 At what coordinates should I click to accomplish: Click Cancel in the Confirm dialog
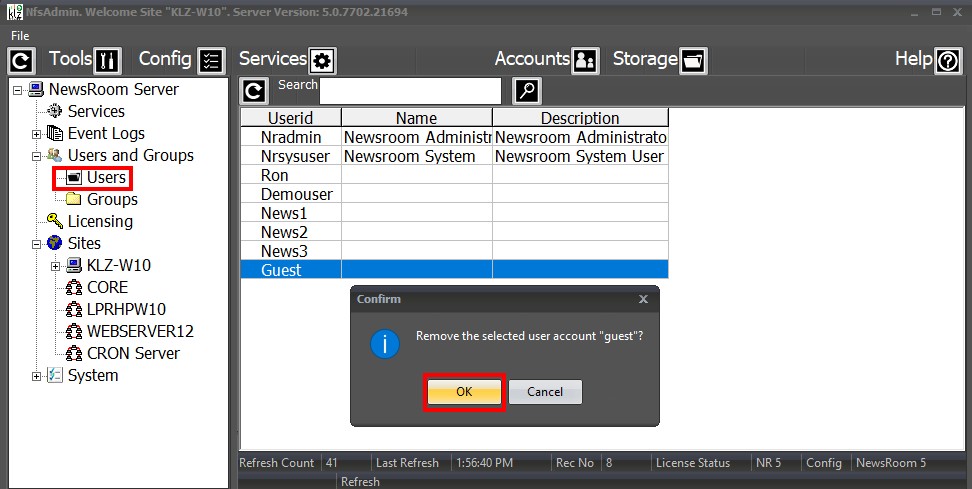point(545,392)
